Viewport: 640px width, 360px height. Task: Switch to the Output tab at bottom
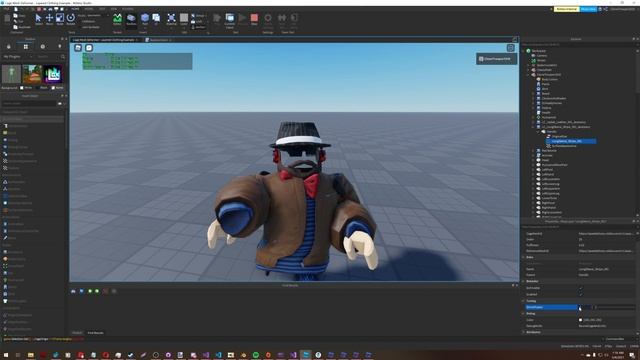[77, 333]
